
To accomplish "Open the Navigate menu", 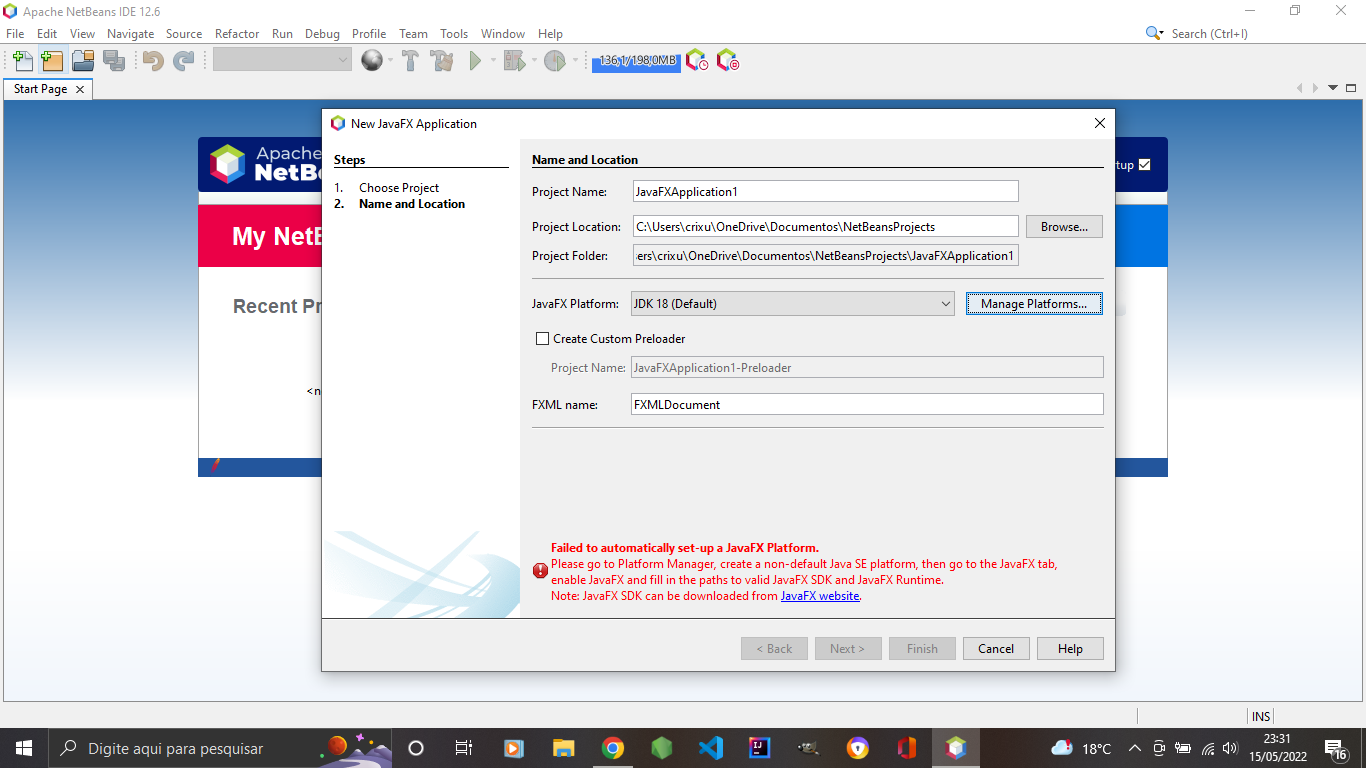I will [x=130, y=33].
